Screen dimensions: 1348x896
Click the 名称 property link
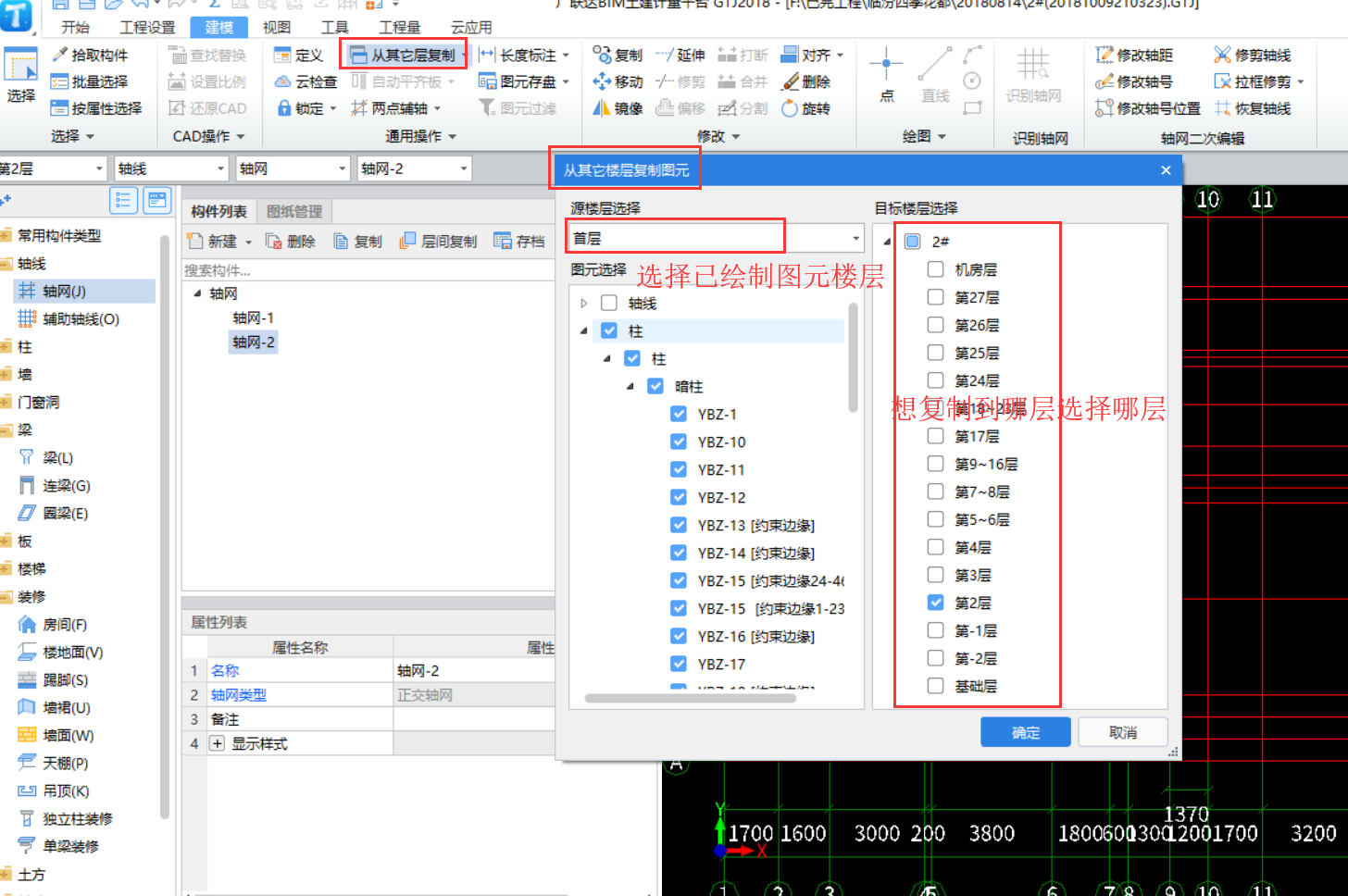(x=225, y=670)
